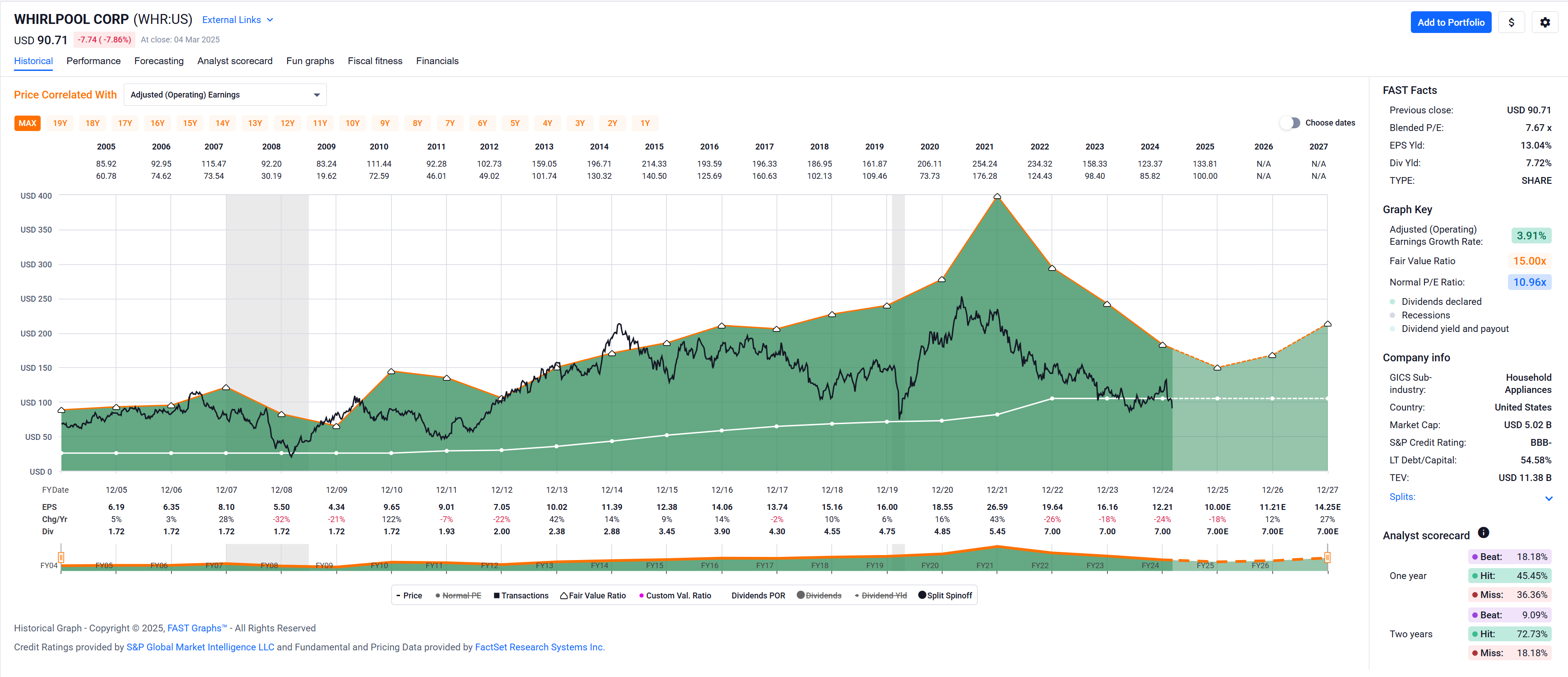Image resolution: width=1568 pixels, height=677 pixels.
Task: Toggle the Choose dates switch
Action: (x=1289, y=123)
